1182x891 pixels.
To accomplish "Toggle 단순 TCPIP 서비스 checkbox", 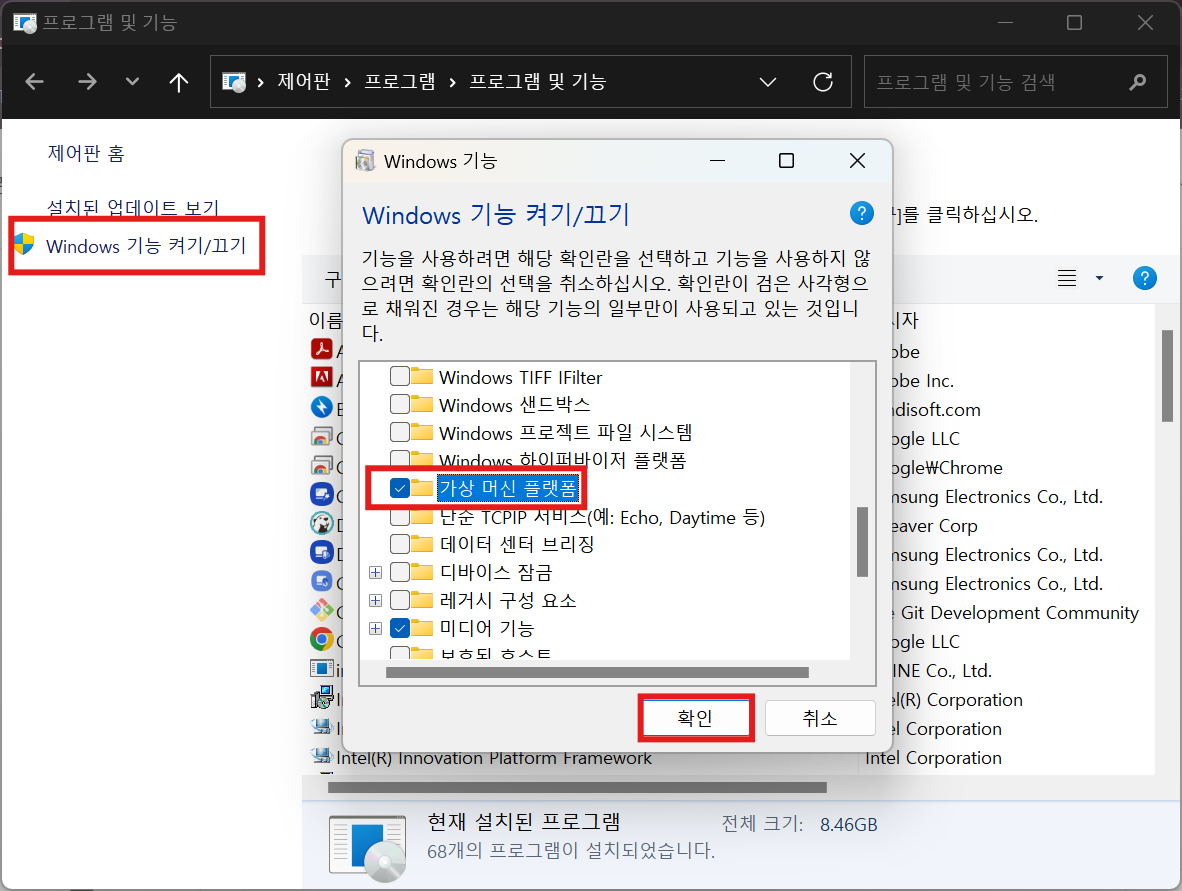I will click(400, 518).
